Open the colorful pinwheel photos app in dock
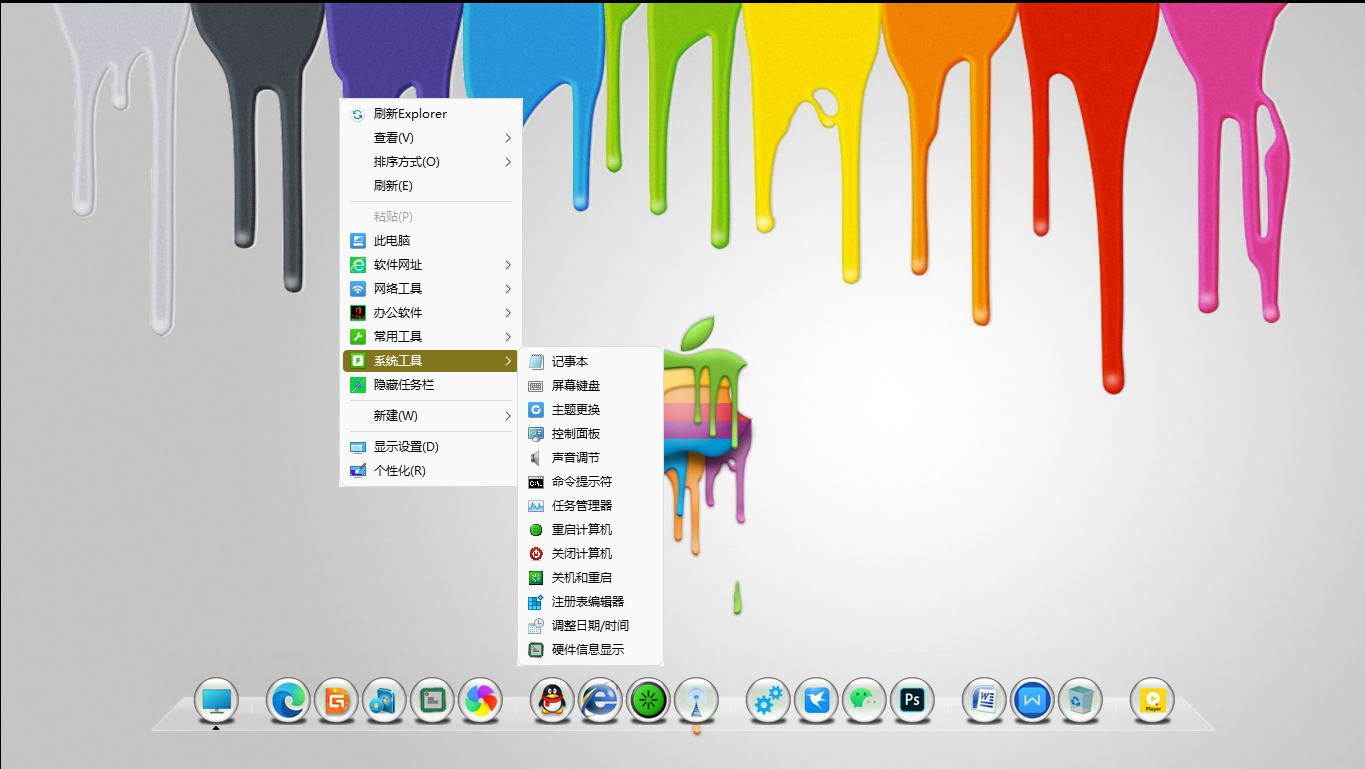 pos(480,701)
